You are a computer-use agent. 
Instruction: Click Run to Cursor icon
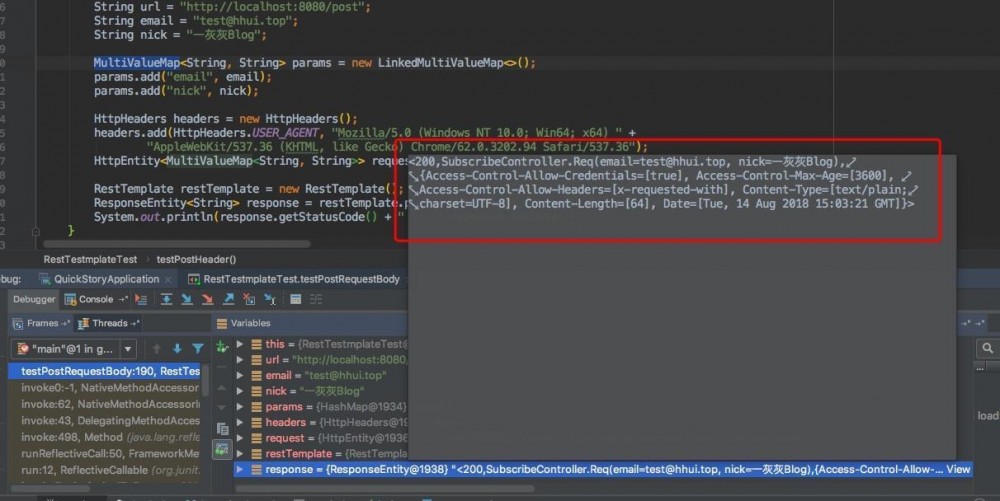270,299
